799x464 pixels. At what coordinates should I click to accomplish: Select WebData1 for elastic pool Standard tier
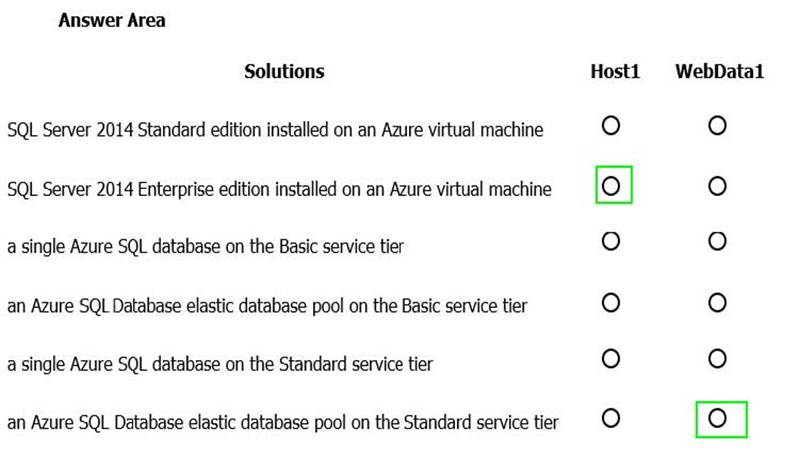(x=717, y=419)
